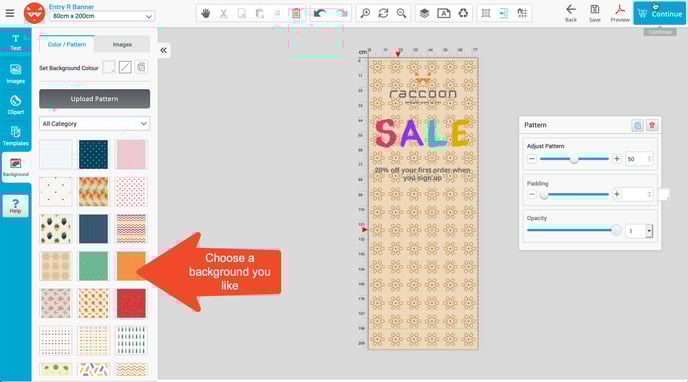Screen dimensions: 688x382
Task: Open the All Category dropdown
Action: (94, 124)
